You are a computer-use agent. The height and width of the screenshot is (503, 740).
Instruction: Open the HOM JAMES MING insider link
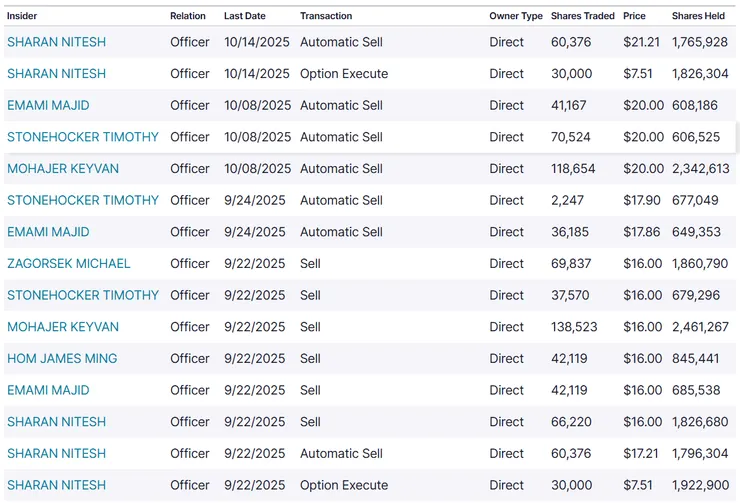click(x=62, y=359)
